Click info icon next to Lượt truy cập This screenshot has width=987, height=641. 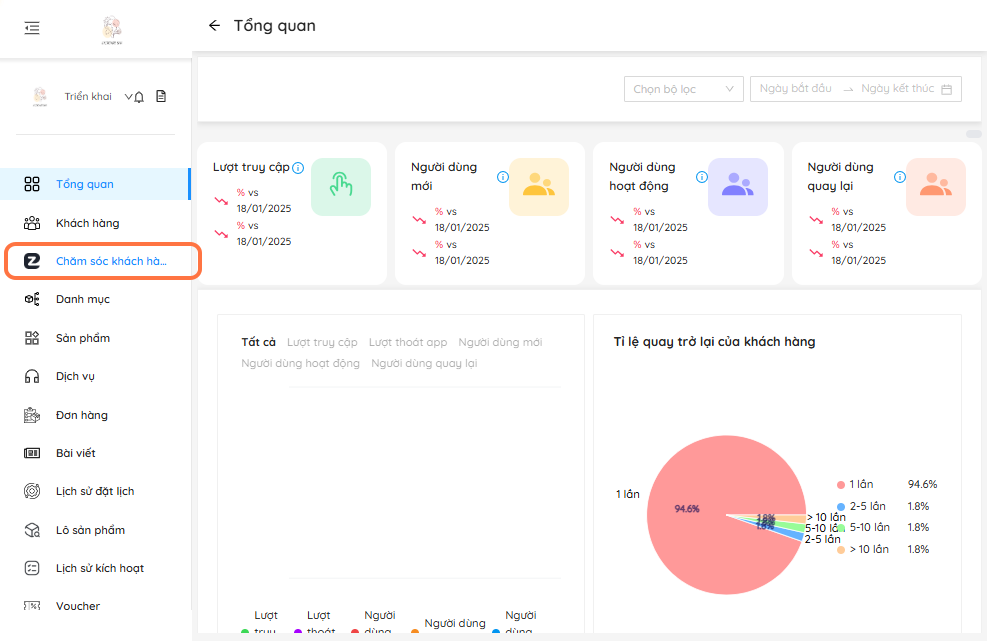[298, 168]
